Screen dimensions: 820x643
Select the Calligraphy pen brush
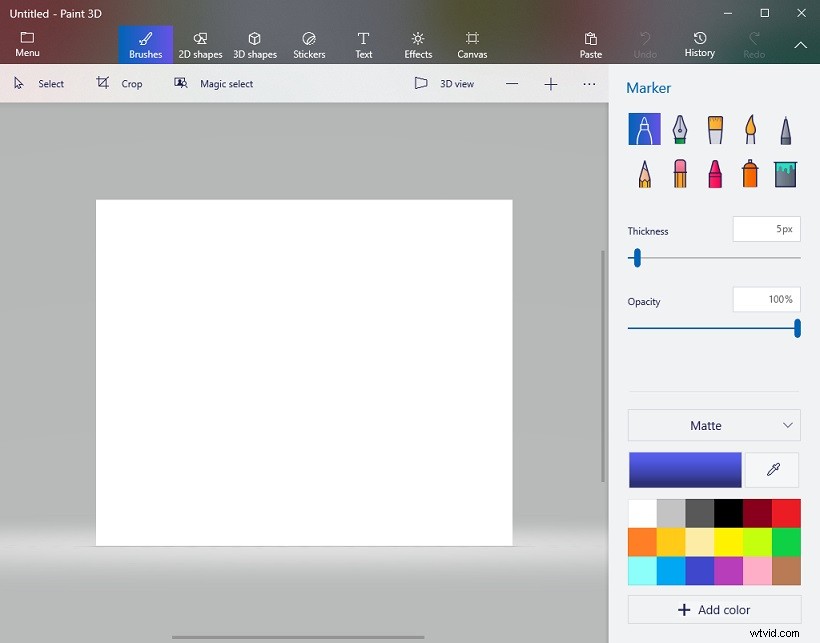click(679, 129)
